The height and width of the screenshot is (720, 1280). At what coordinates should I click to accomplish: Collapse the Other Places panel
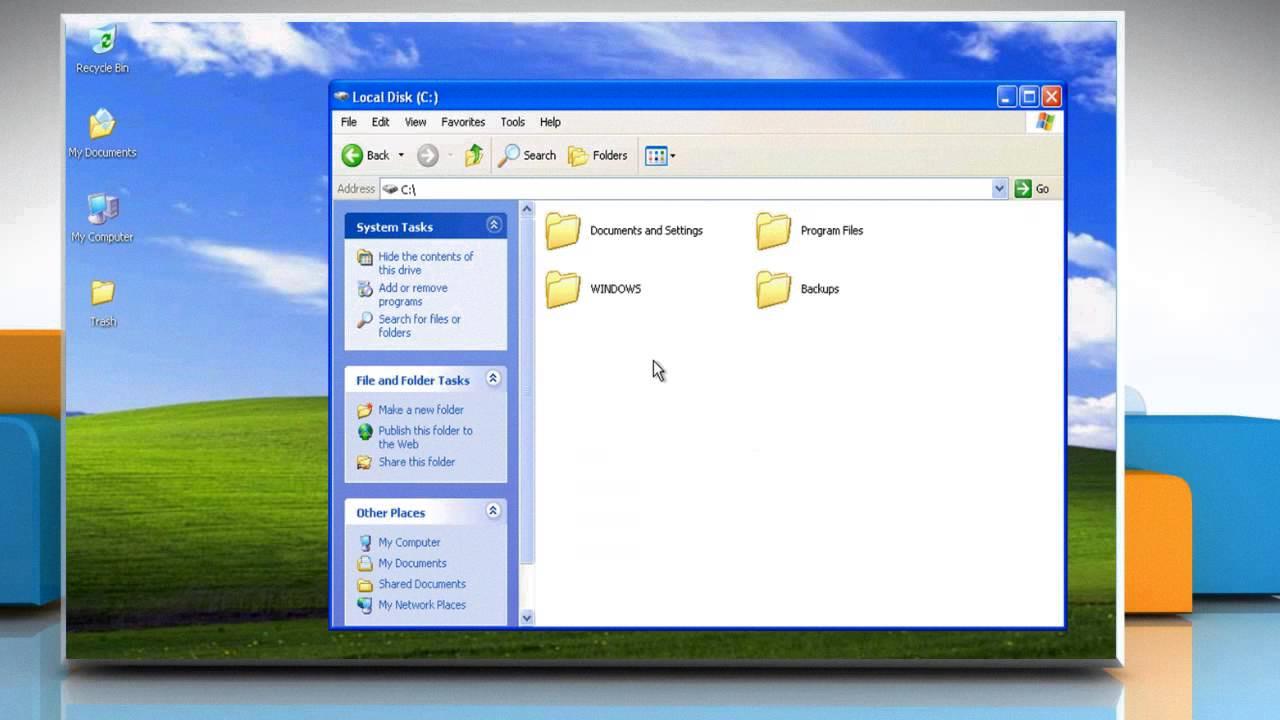point(493,511)
